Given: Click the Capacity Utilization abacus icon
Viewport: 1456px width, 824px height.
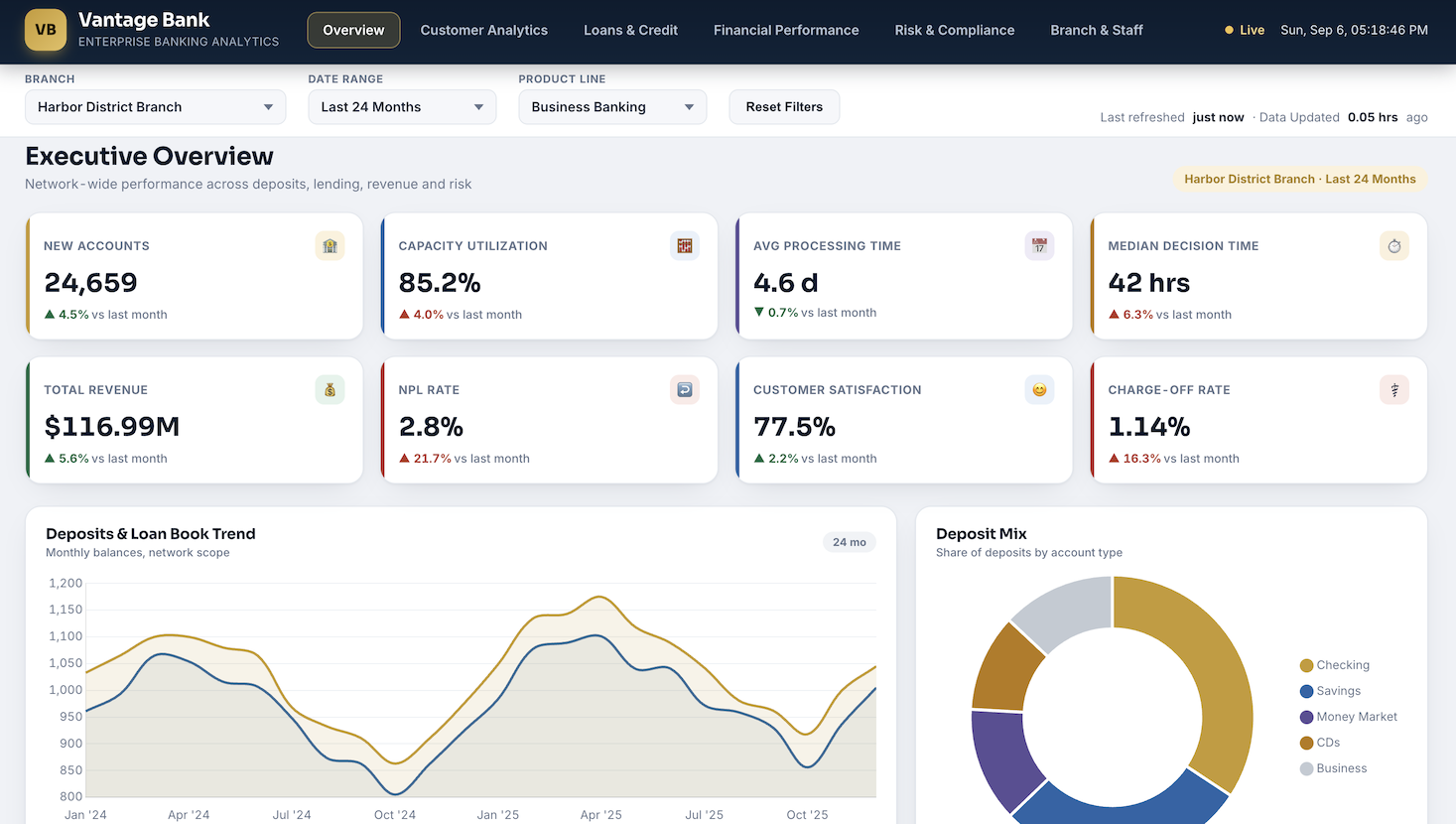Looking at the screenshot, I should click(685, 246).
